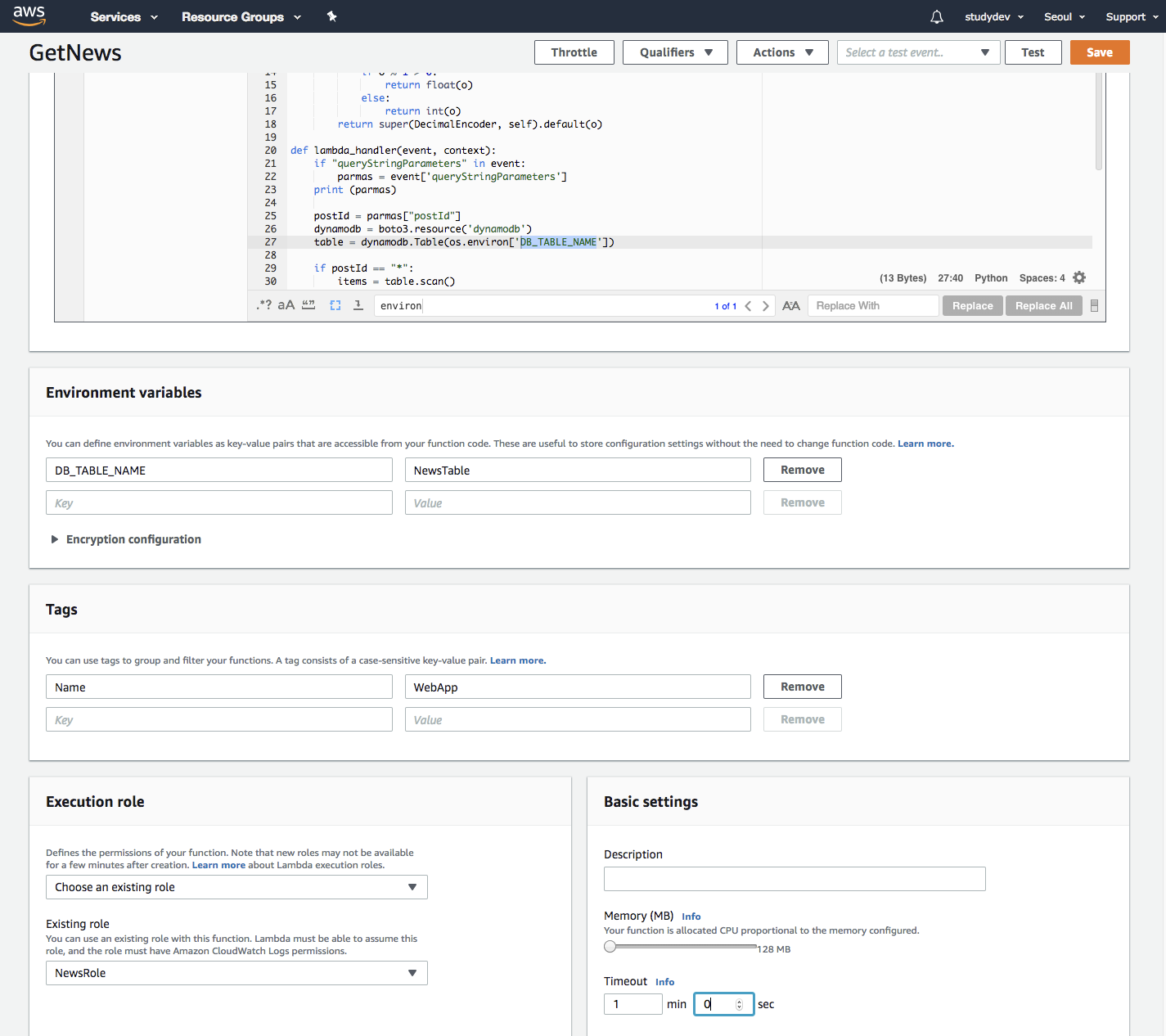
Task: Open the AWS home logo
Action: coord(29,15)
